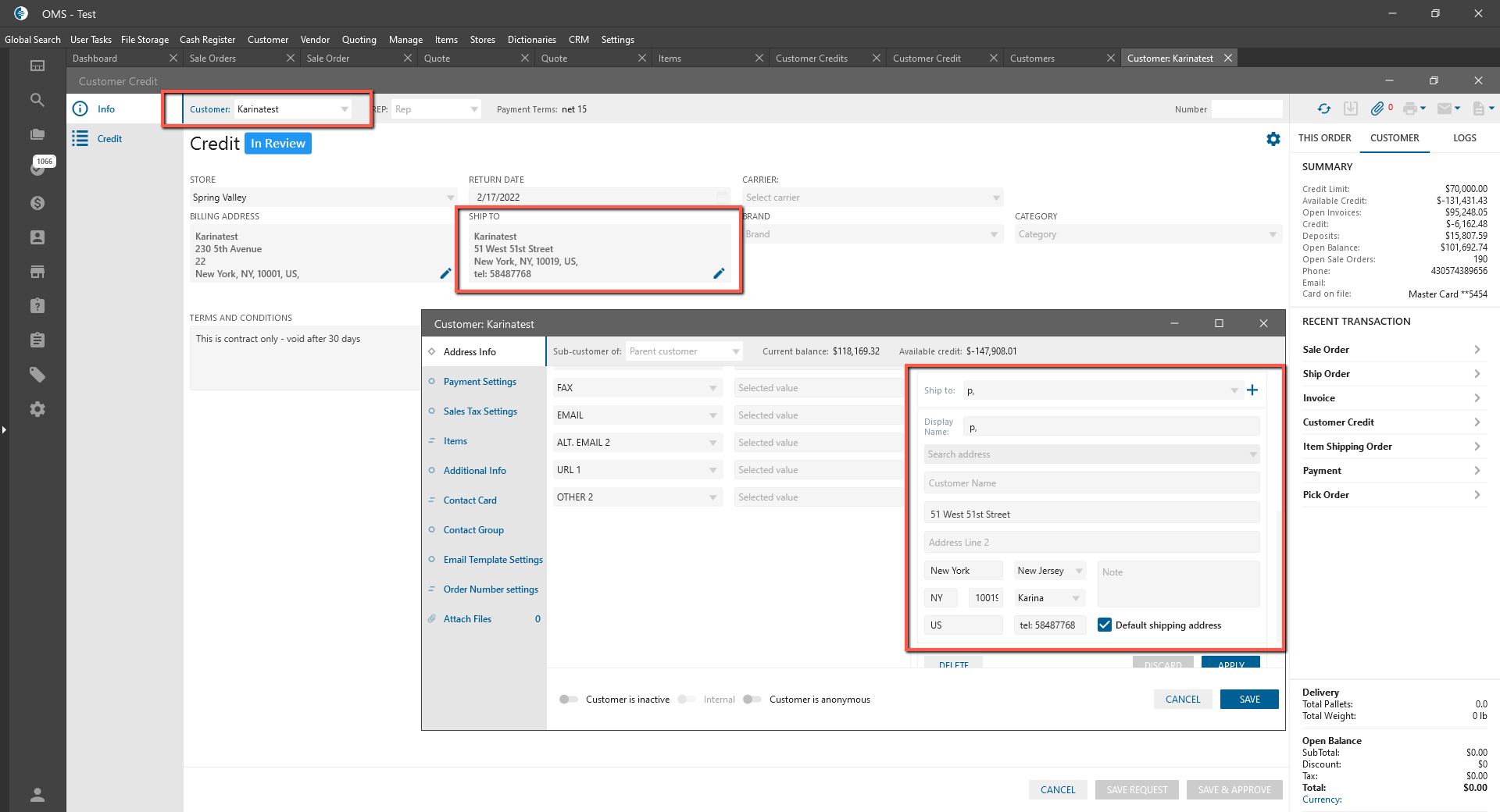The height and width of the screenshot is (812, 1500).
Task: Click the blue gear settings icon beside Credit
Action: click(1273, 139)
